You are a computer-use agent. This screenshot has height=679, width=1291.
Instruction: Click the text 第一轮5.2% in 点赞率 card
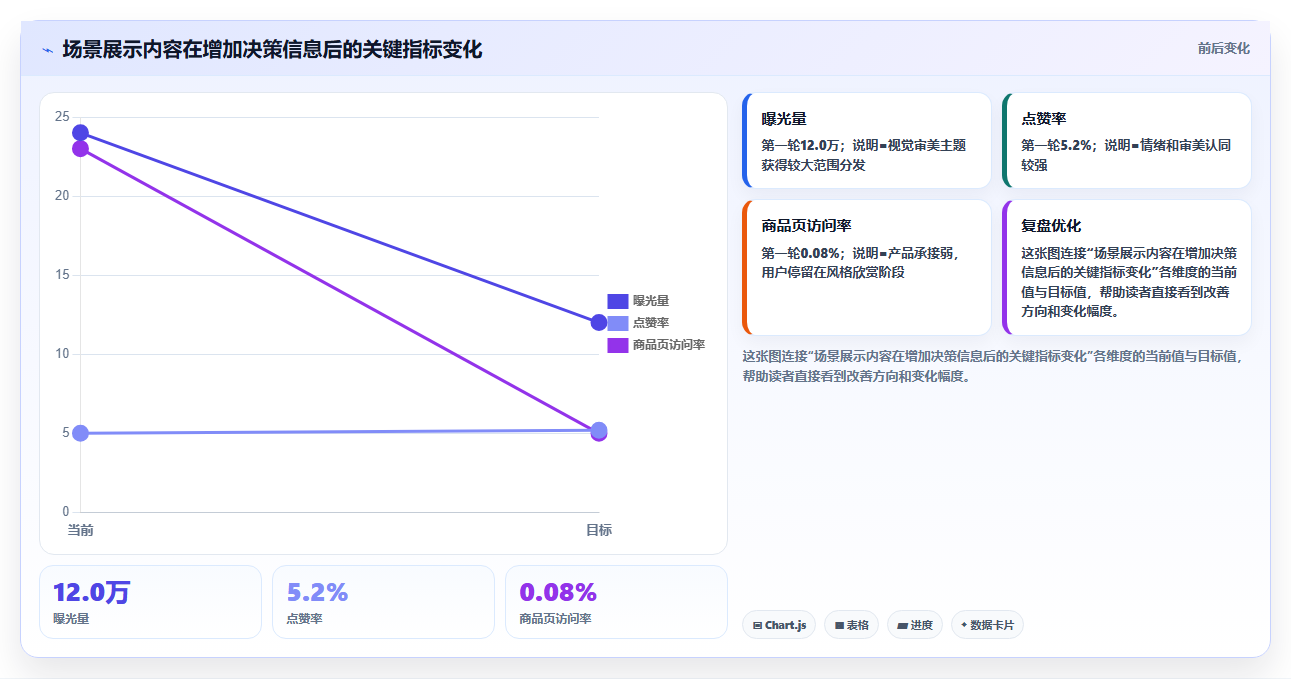tap(1058, 145)
